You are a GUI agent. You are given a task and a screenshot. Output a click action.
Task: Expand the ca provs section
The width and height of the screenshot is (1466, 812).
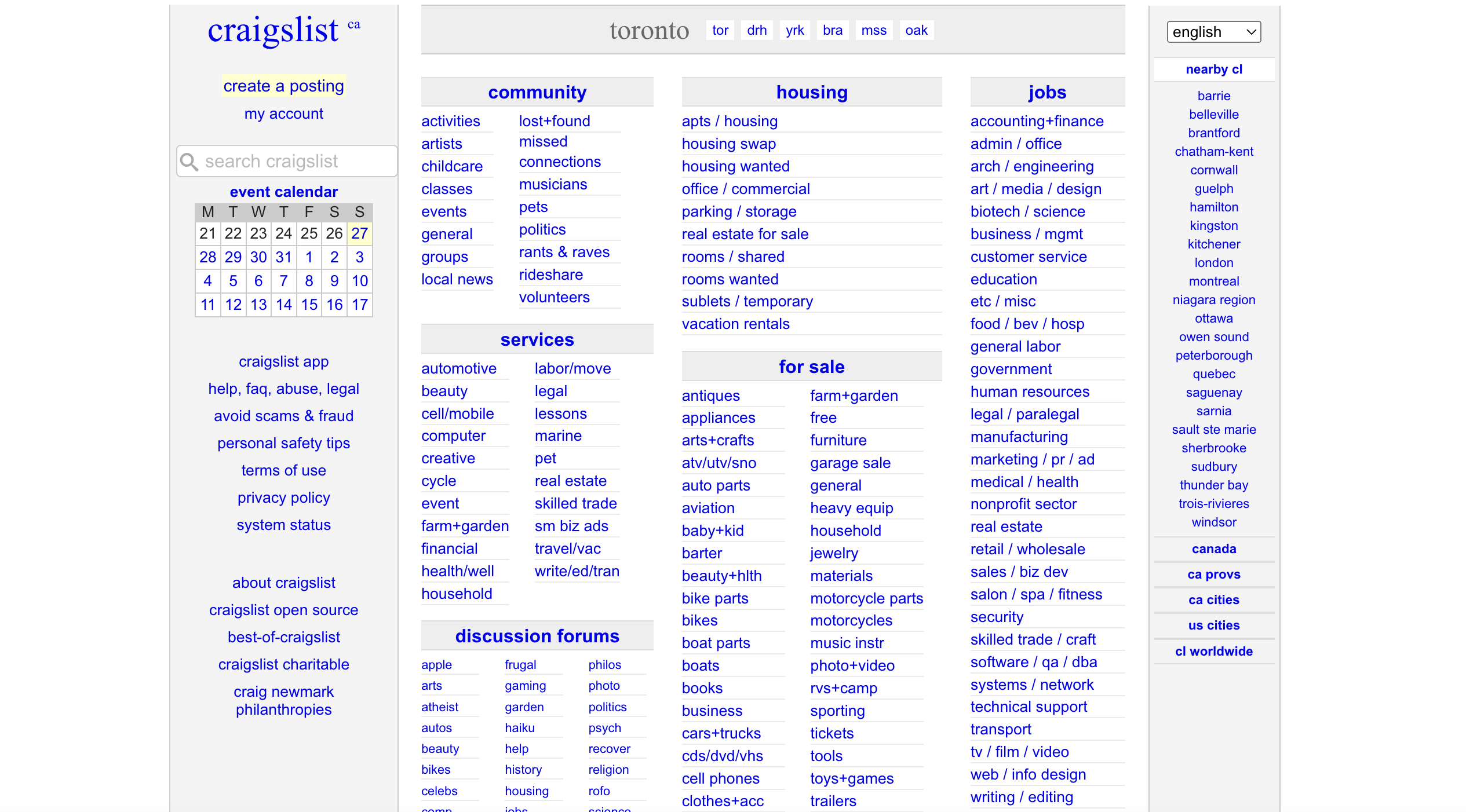tap(1213, 575)
